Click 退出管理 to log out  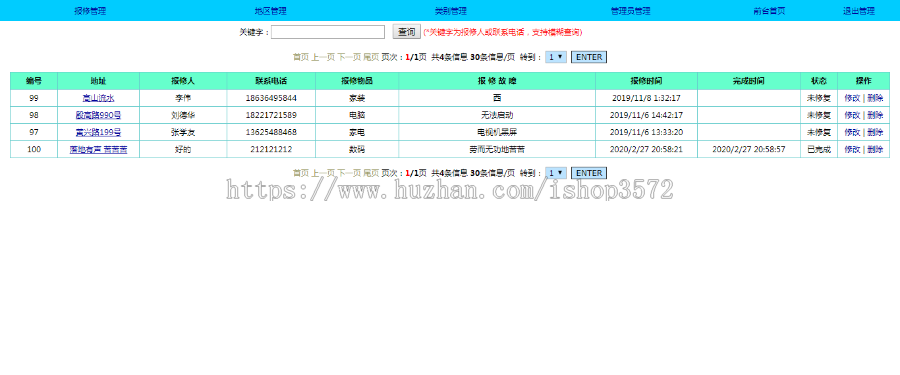point(859,11)
